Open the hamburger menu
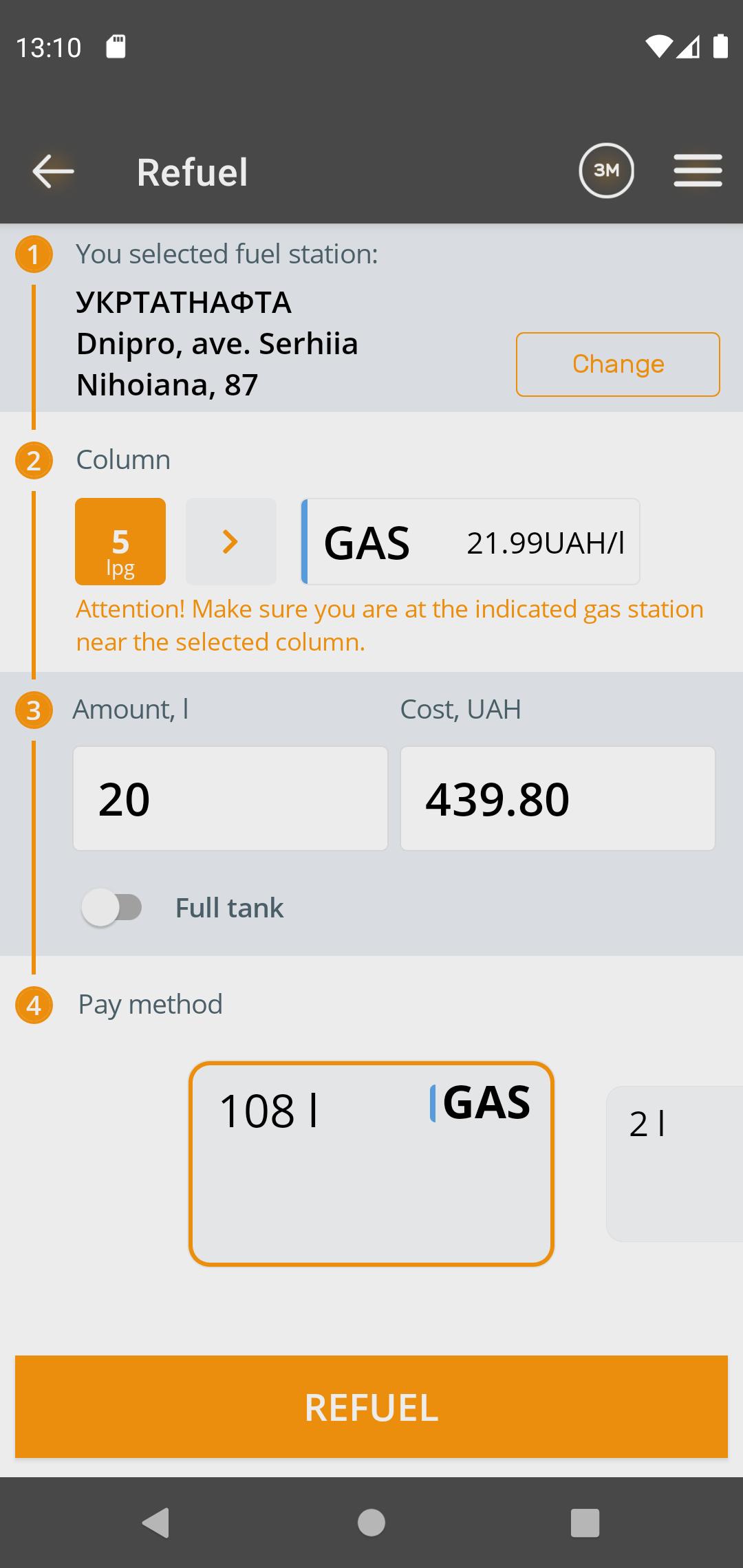The image size is (743, 1568). [698, 171]
